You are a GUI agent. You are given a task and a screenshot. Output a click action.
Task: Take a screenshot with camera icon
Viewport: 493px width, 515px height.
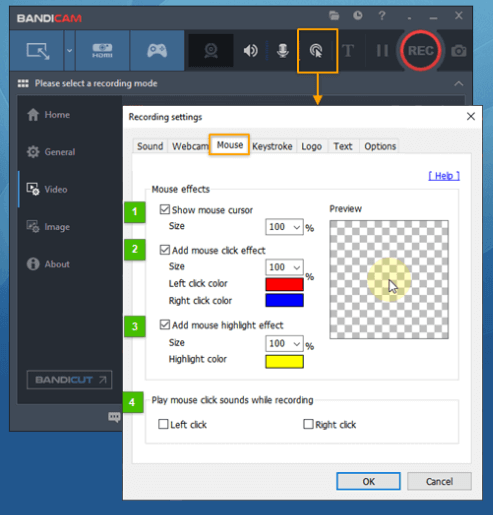click(459, 51)
